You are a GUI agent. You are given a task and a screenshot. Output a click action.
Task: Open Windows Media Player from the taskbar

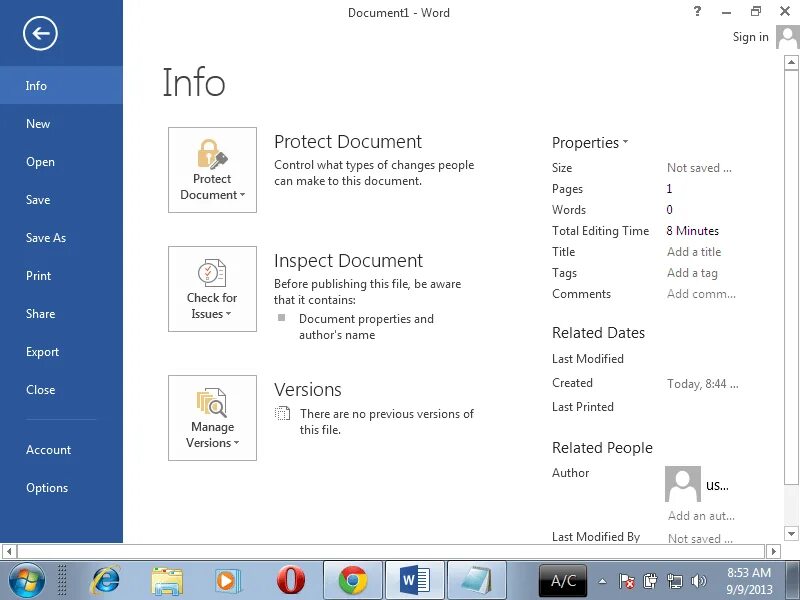pyautogui.click(x=229, y=580)
